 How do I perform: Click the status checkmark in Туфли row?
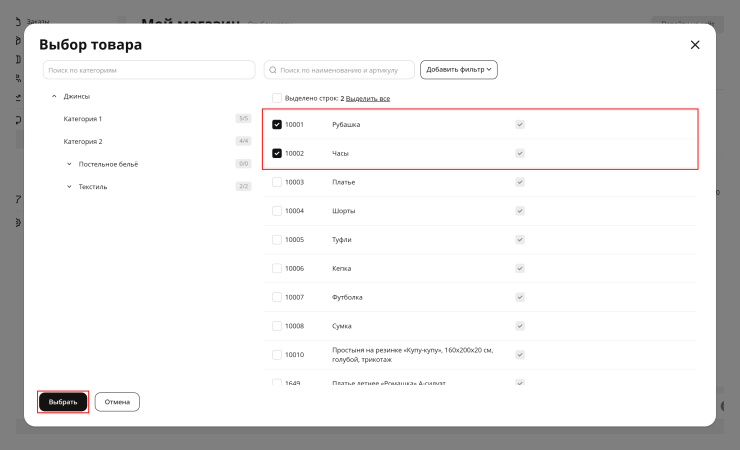tap(520, 240)
